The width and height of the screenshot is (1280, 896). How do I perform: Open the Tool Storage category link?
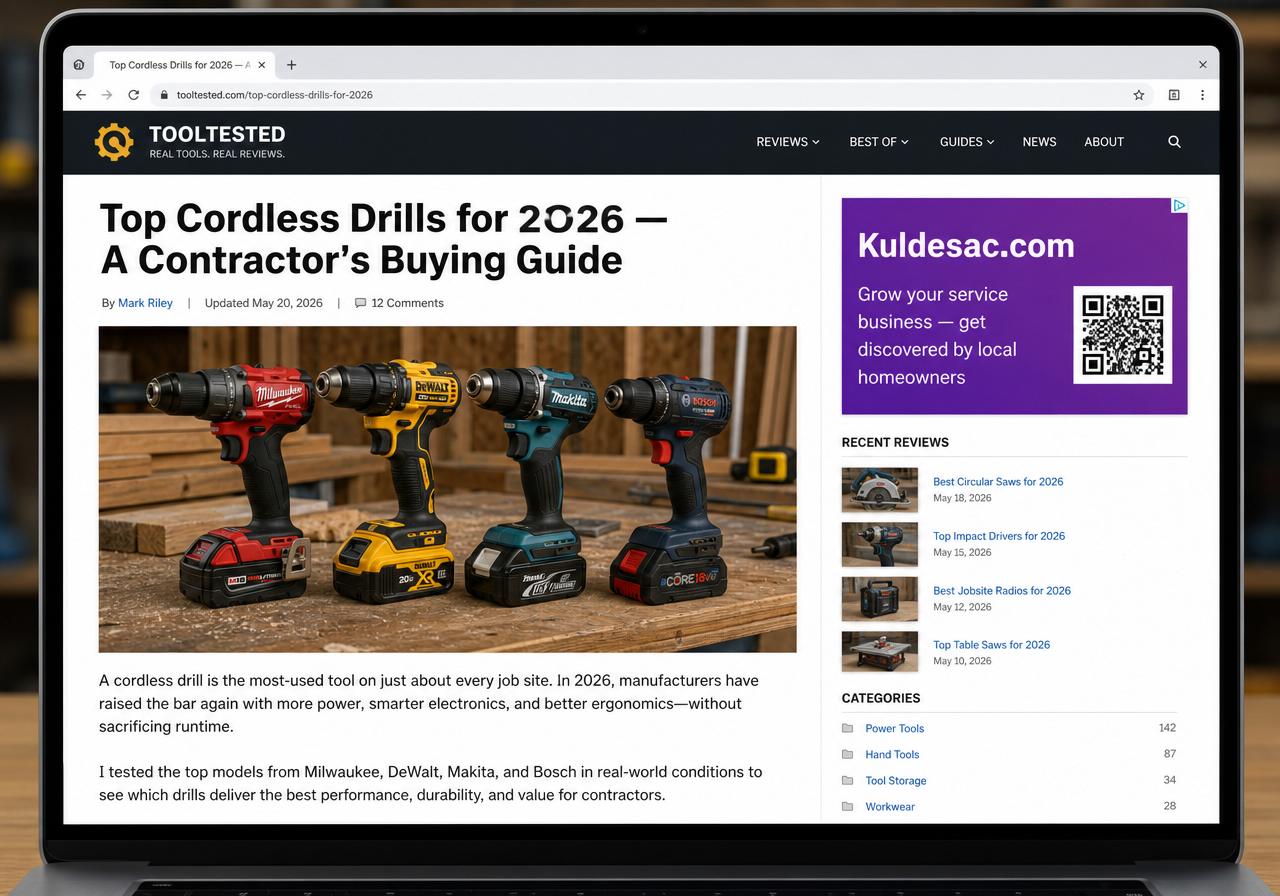point(895,780)
